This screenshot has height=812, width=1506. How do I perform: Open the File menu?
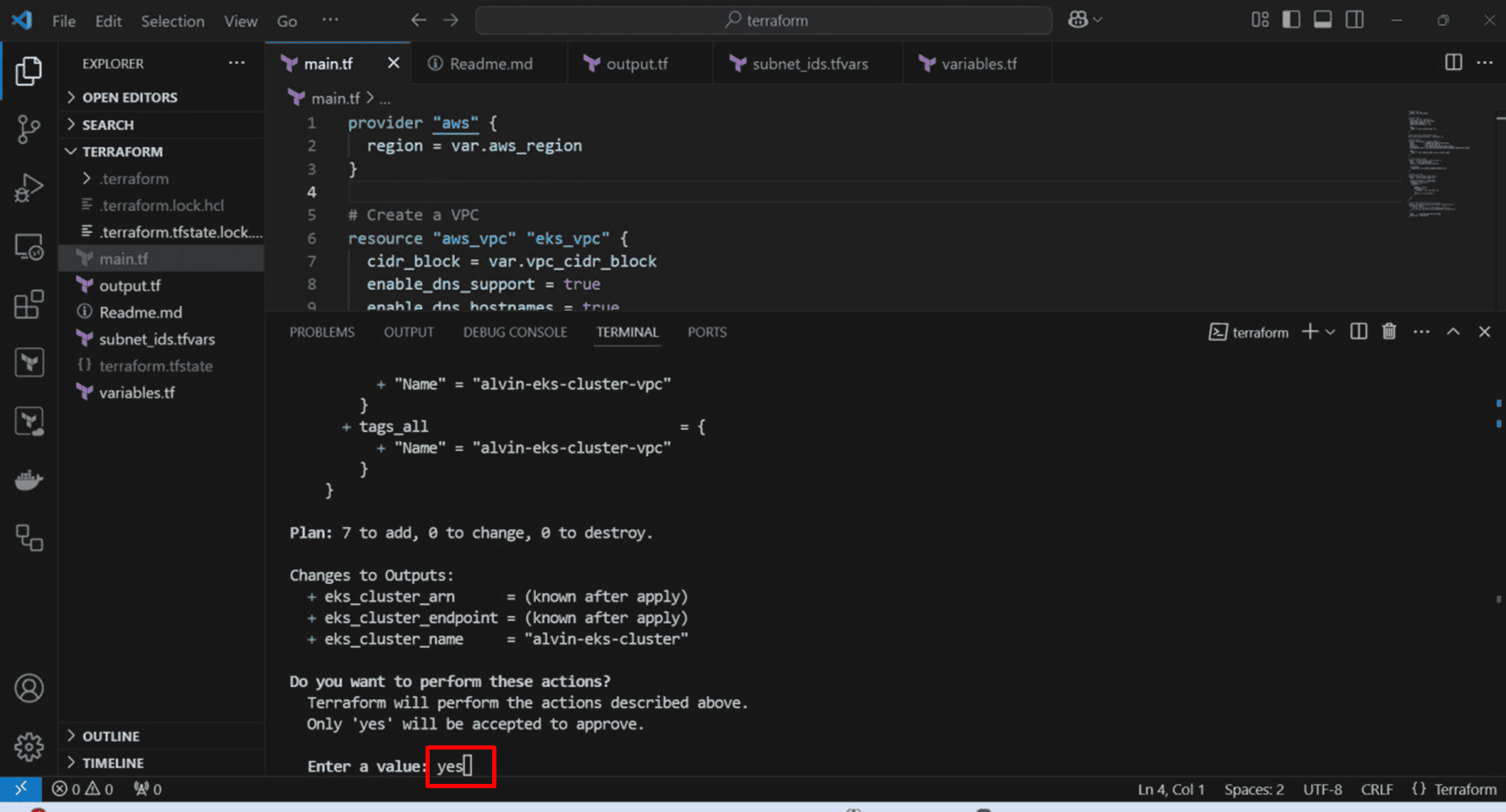(x=64, y=21)
